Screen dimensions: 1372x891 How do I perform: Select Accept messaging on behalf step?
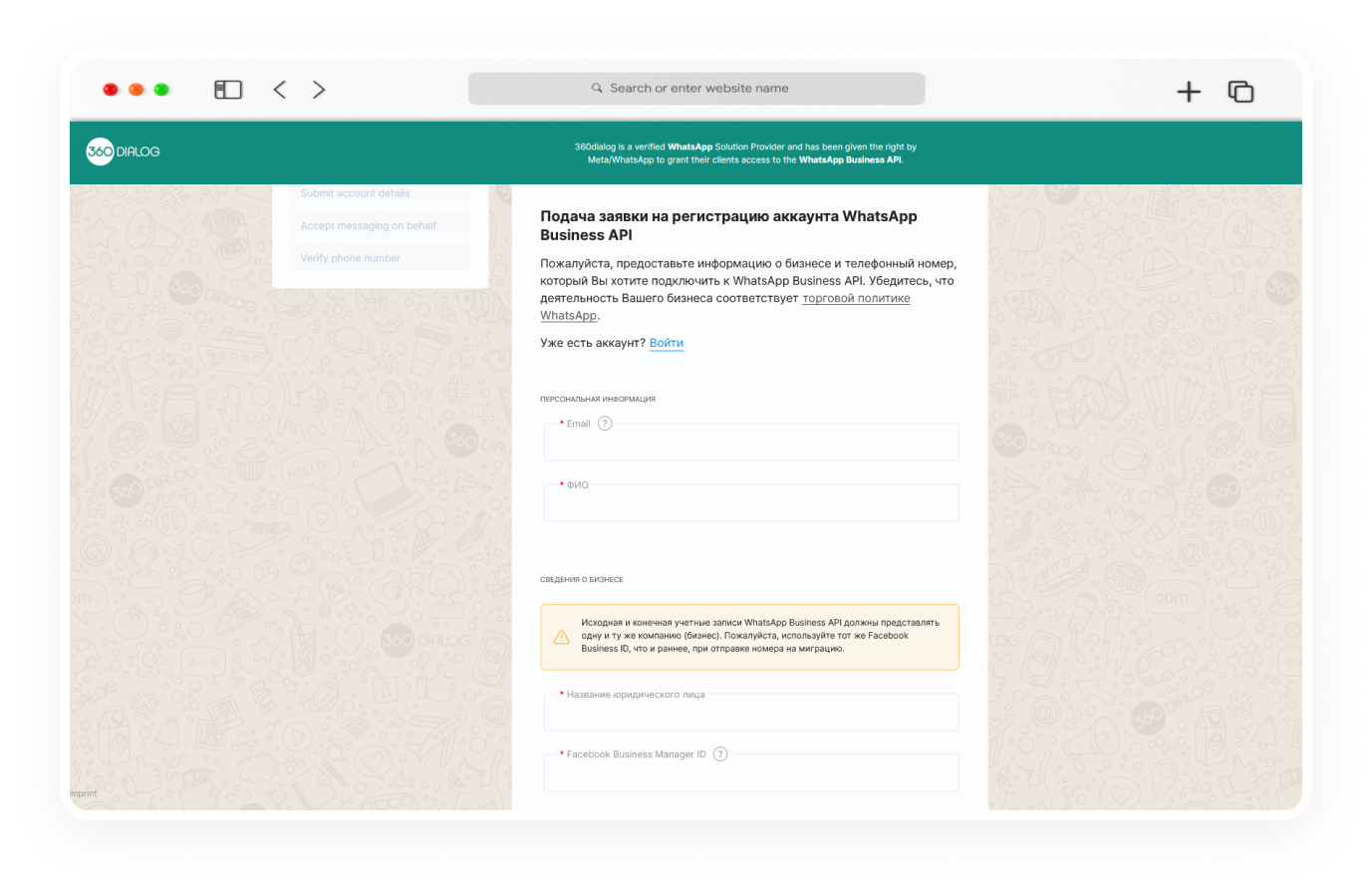pos(381,225)
